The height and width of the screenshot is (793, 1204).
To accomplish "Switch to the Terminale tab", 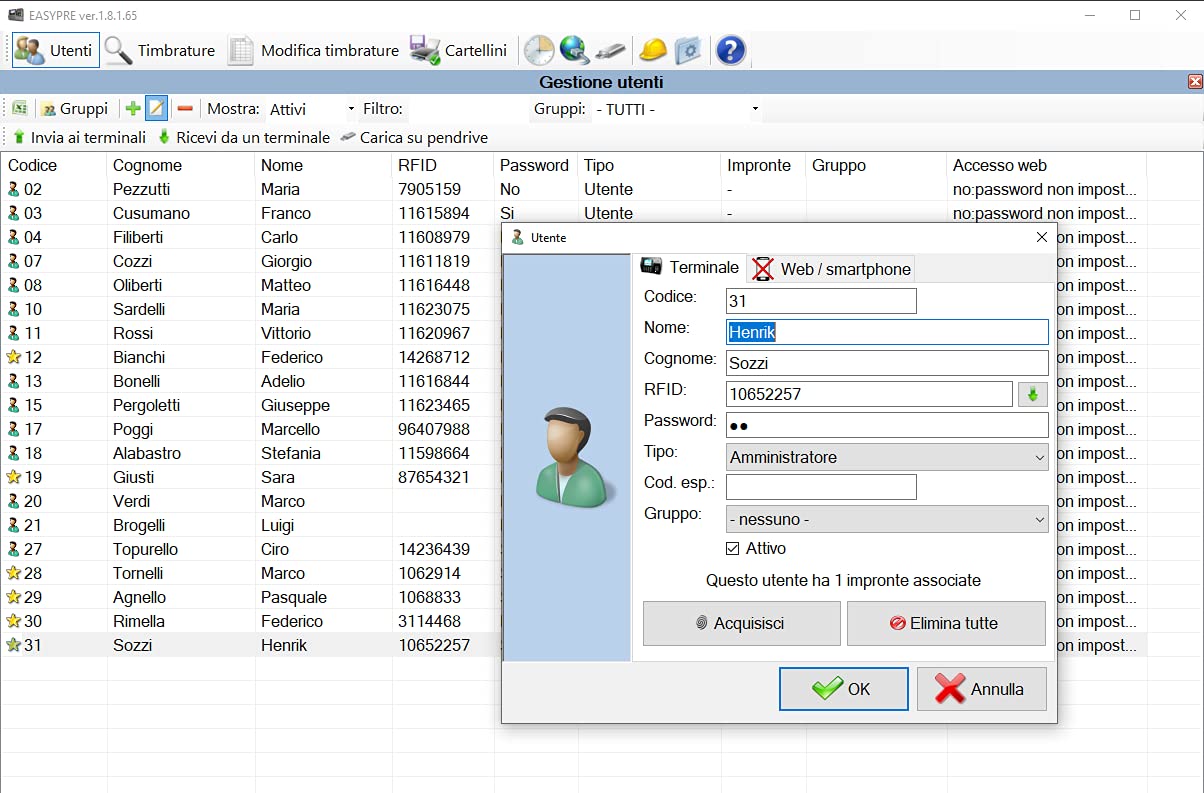I will 690,267.
